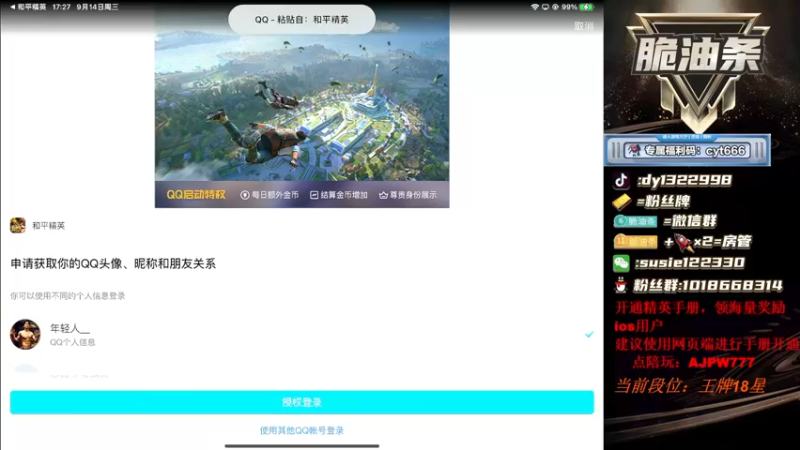Click the text 你可以使用不同的个人信息登录
Screen dimensions: 800x450
[67, 295]
